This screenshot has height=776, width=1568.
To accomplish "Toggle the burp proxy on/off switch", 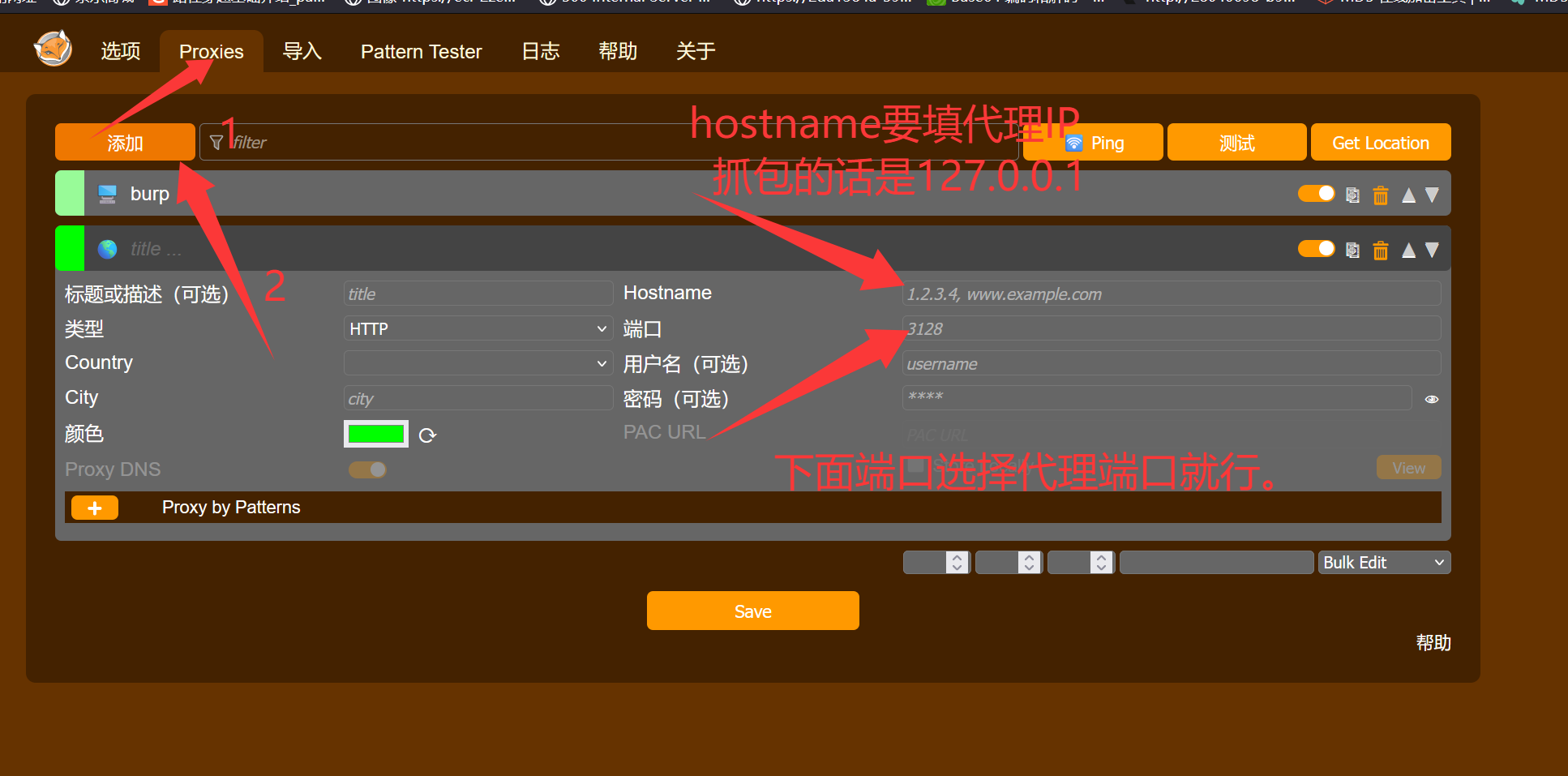I will pyautogui.click(x=1317, y=194).
